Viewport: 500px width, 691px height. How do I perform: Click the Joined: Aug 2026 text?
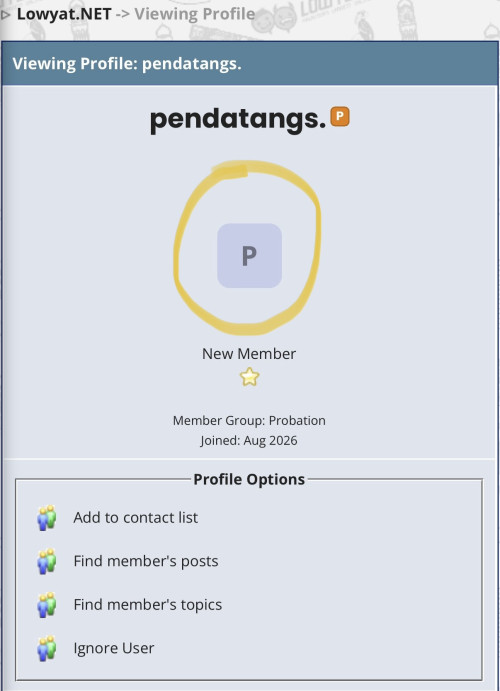(249, 440)
